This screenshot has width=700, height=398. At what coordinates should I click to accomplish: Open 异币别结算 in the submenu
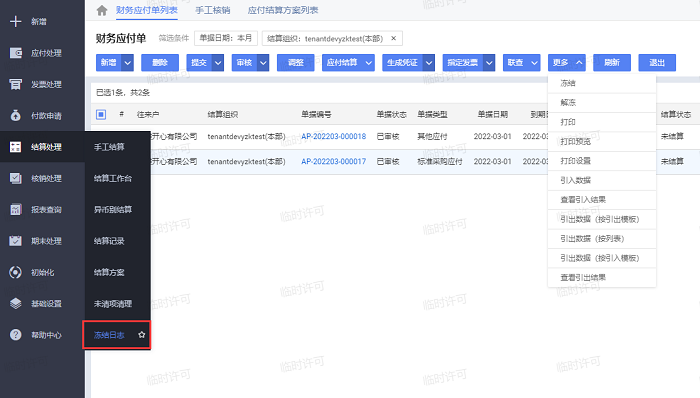pyautogui.click(x=117, y=209)
